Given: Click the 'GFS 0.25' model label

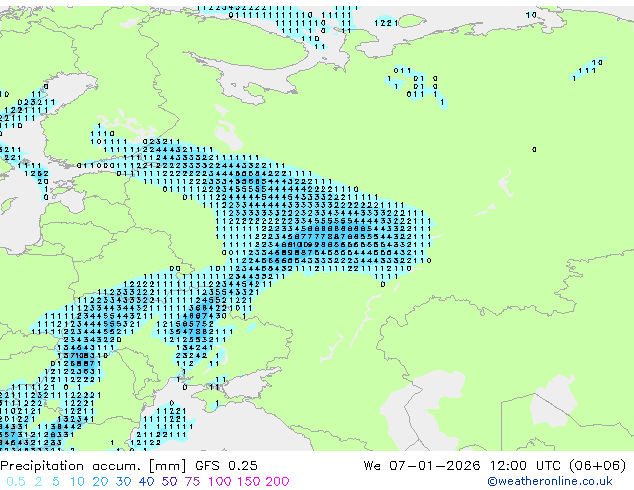Looking at the screenshot, I should click(226, 466).
